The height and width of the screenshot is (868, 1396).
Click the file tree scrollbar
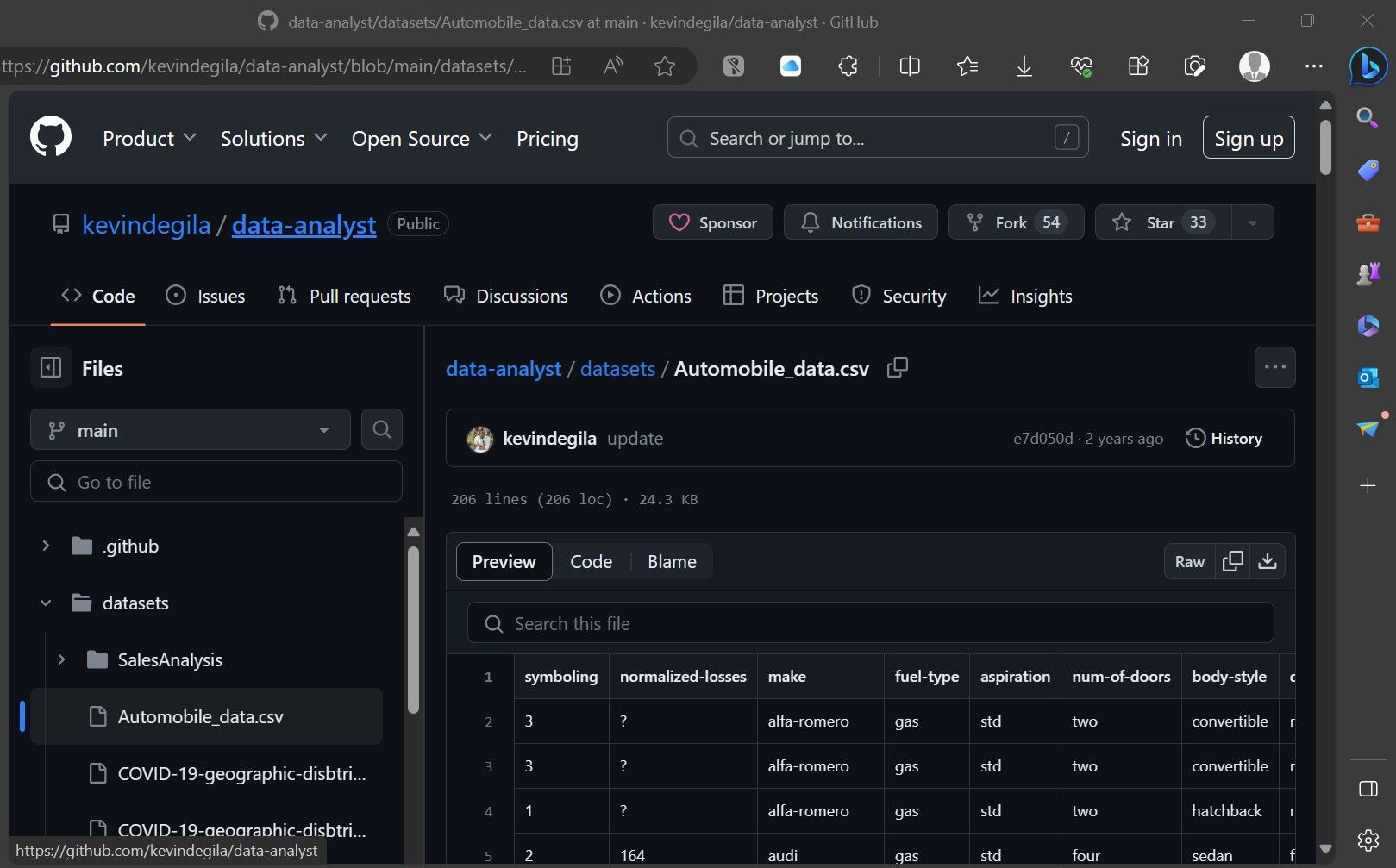(x=413, y=629)
